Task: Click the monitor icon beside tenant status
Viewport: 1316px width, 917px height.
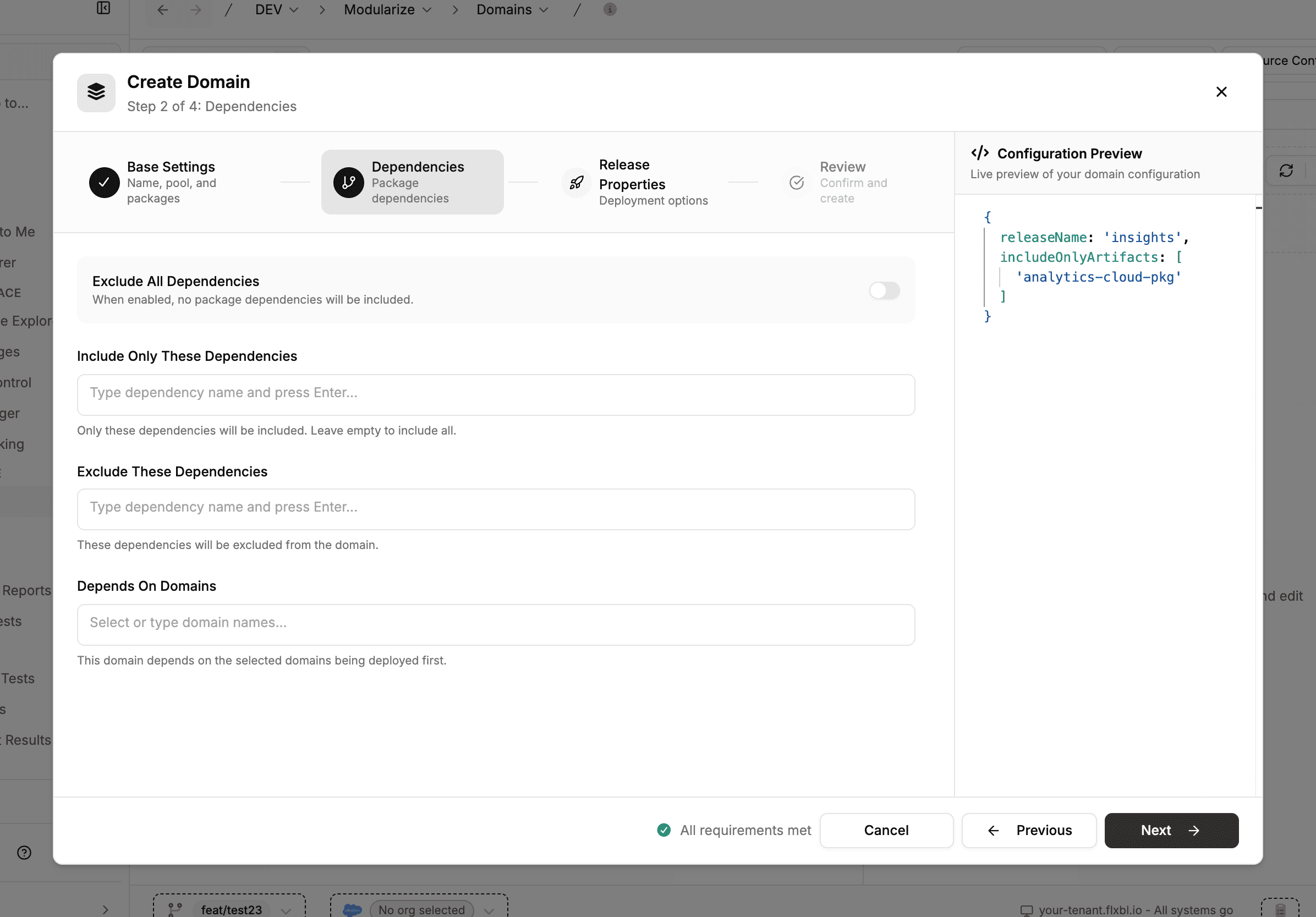Action: coord(1026,910)
